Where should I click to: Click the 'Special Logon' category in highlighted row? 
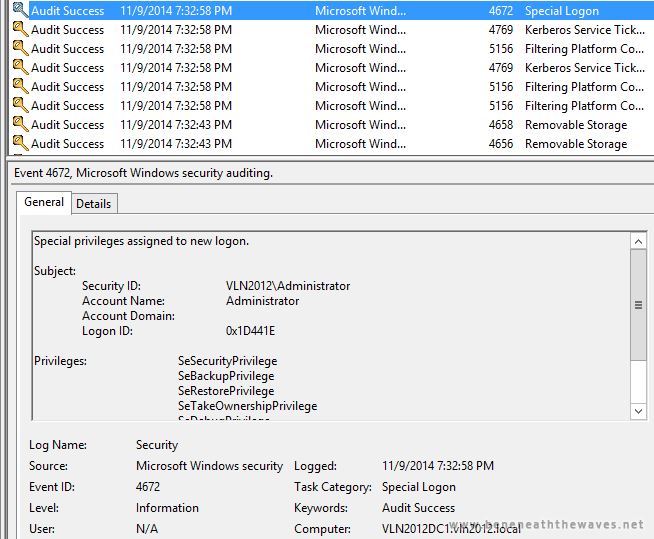pyautogui.click(x=562, y=11)
